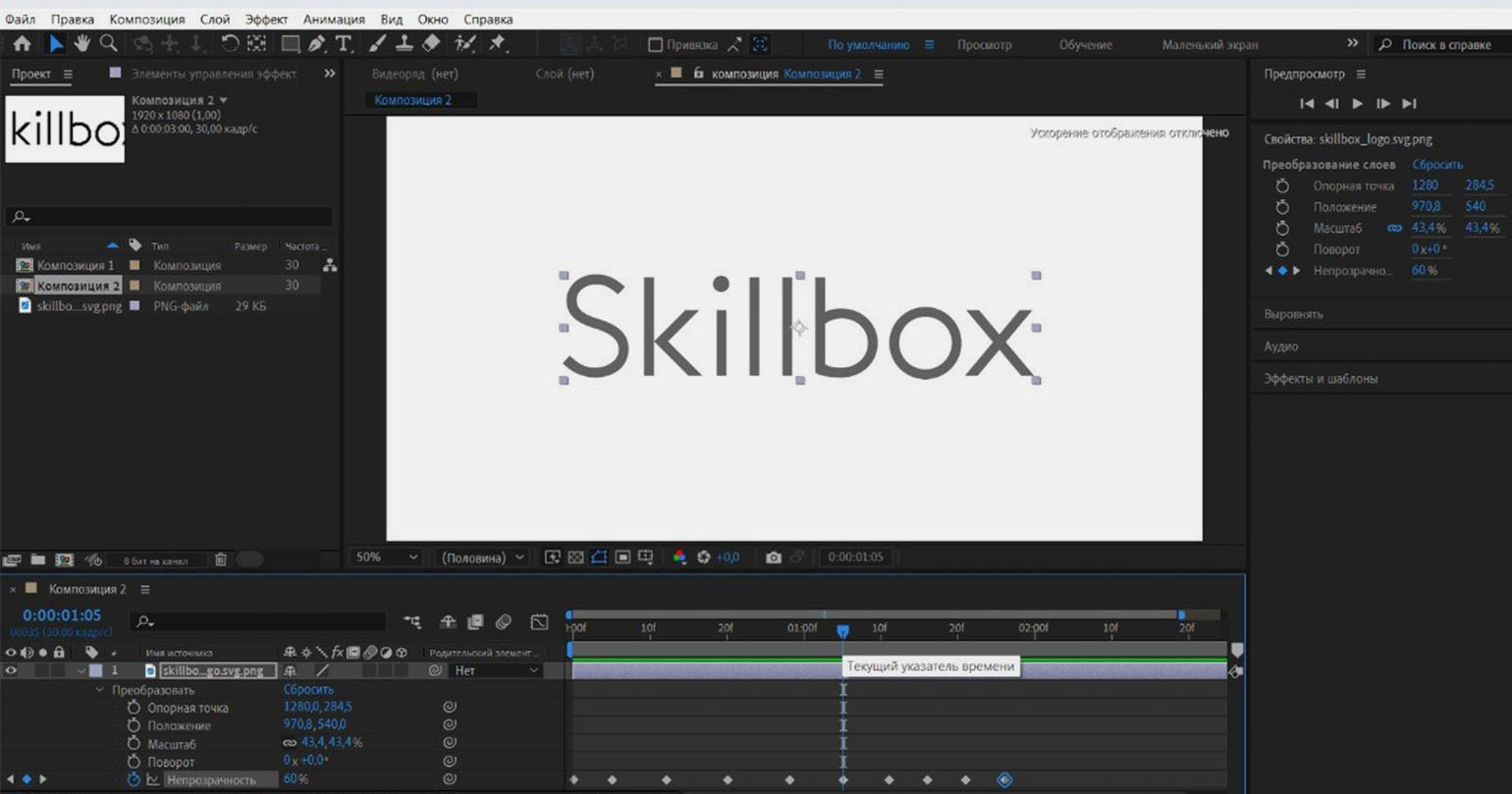Open the Анимация menu
This screenshot has width=1512, height=794.
334,20
